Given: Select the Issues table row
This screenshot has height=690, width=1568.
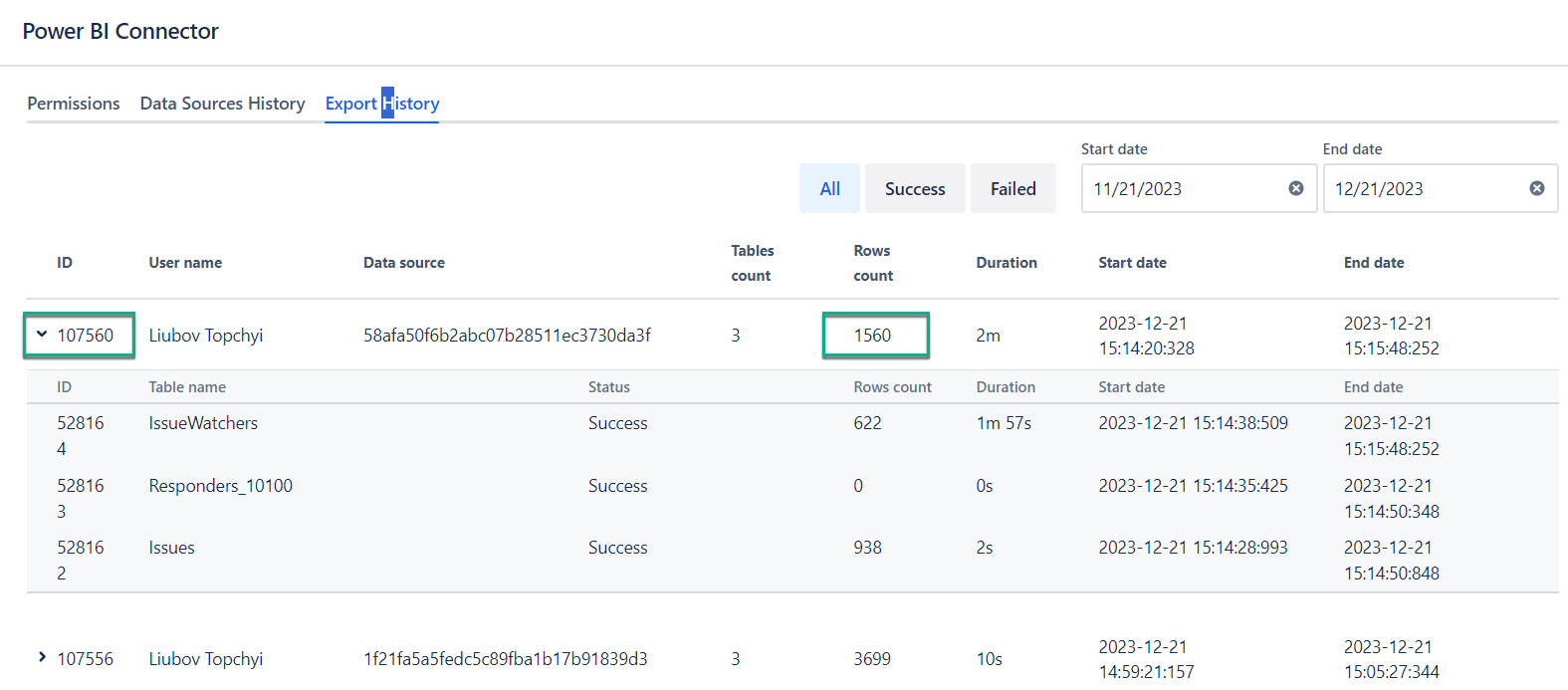Looking at the screenshot, I should pos(171,548).
